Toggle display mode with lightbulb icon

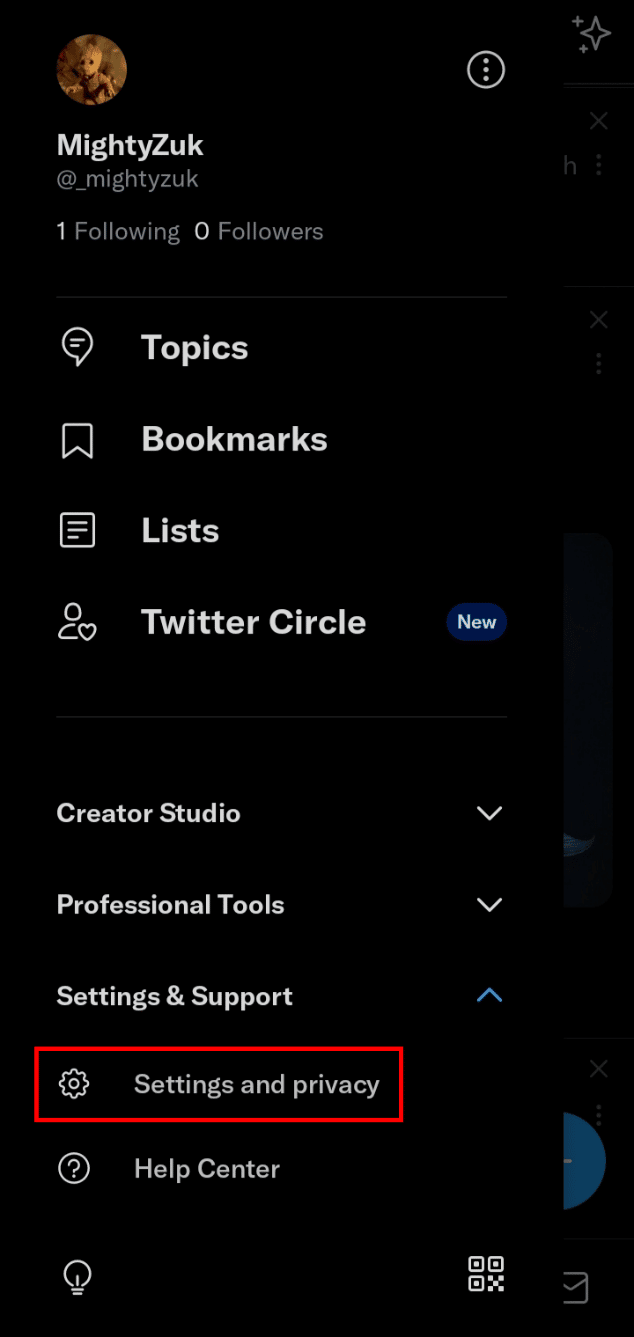tap(77, 1276)
